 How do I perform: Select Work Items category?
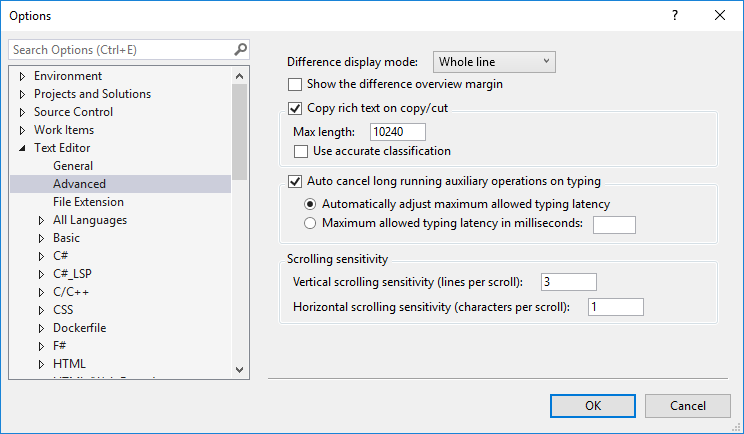[64, 130]
